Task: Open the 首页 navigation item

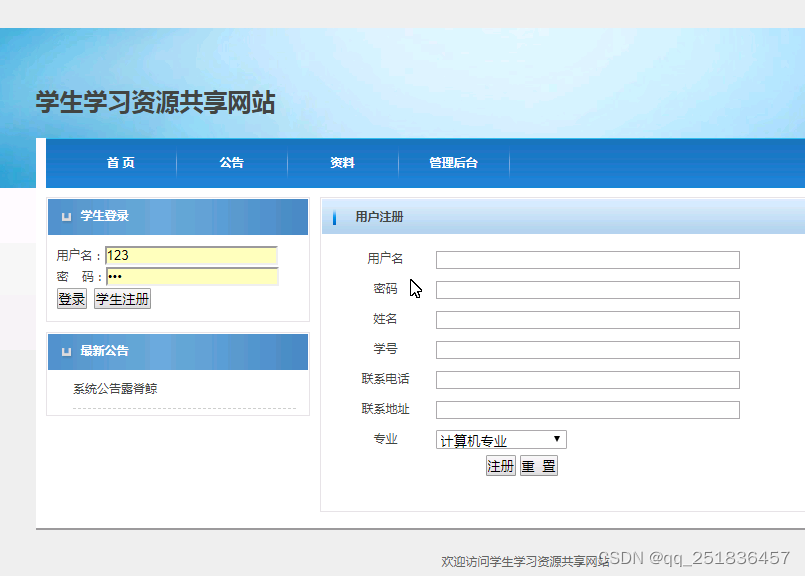Action: pyautogui.click(x=121, y=163)
